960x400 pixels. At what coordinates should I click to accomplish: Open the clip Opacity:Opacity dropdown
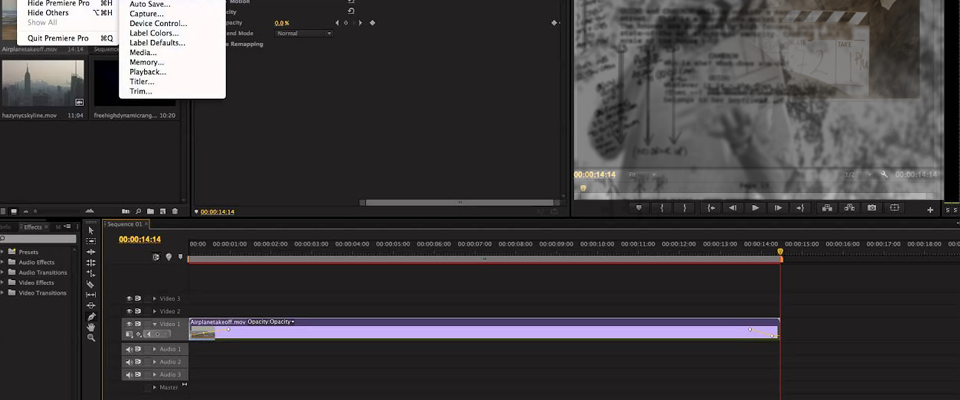pos(271,322)
